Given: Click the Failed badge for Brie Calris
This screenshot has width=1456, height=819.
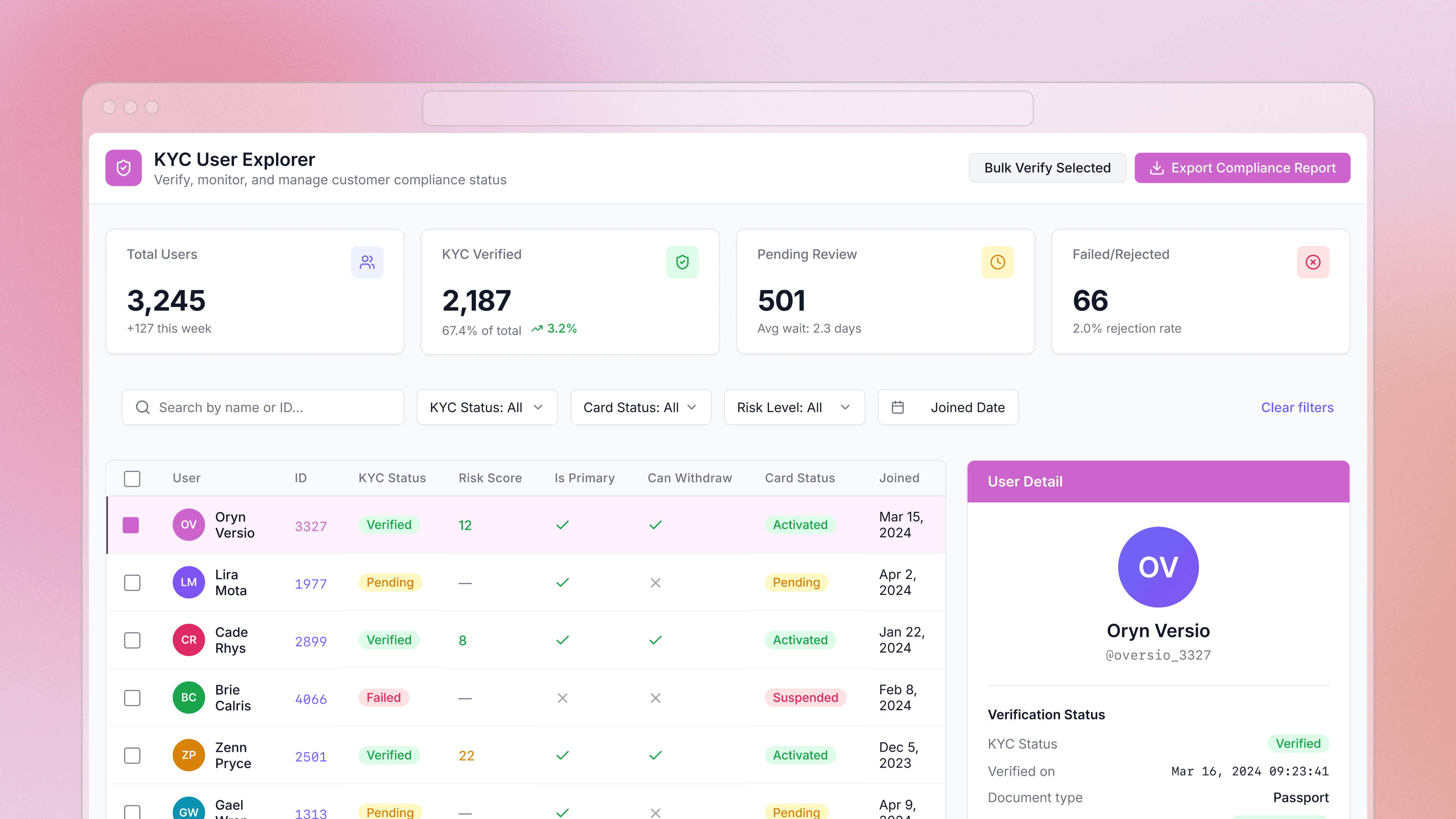Looking at the screenshot, I should click(x=384, y=698).
